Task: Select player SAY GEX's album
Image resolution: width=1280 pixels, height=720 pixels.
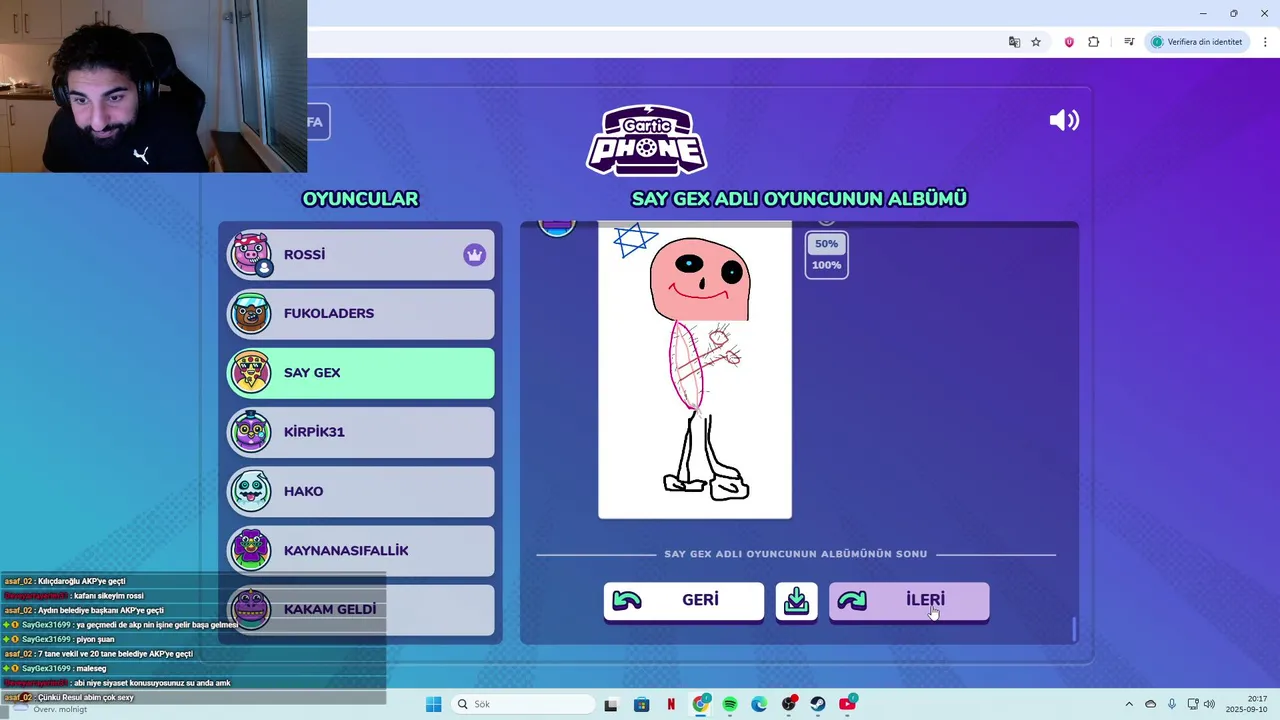Action: point(360,373)
